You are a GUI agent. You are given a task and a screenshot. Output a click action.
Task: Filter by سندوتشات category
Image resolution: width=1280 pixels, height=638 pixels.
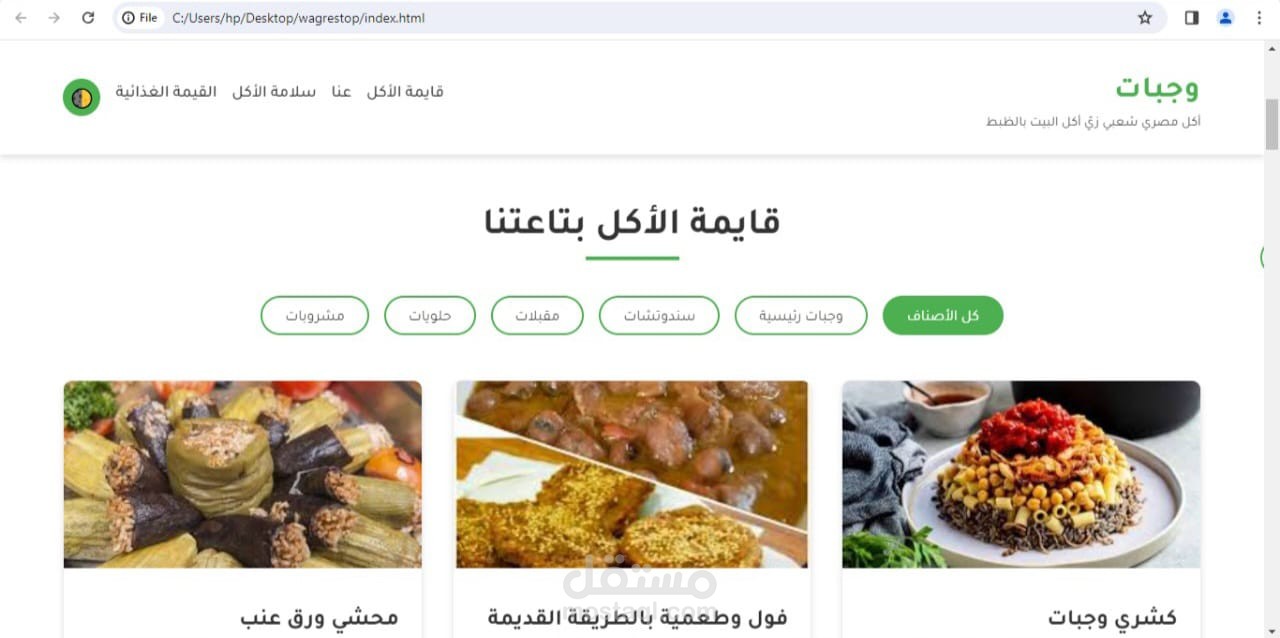click(x=659, y=316)
